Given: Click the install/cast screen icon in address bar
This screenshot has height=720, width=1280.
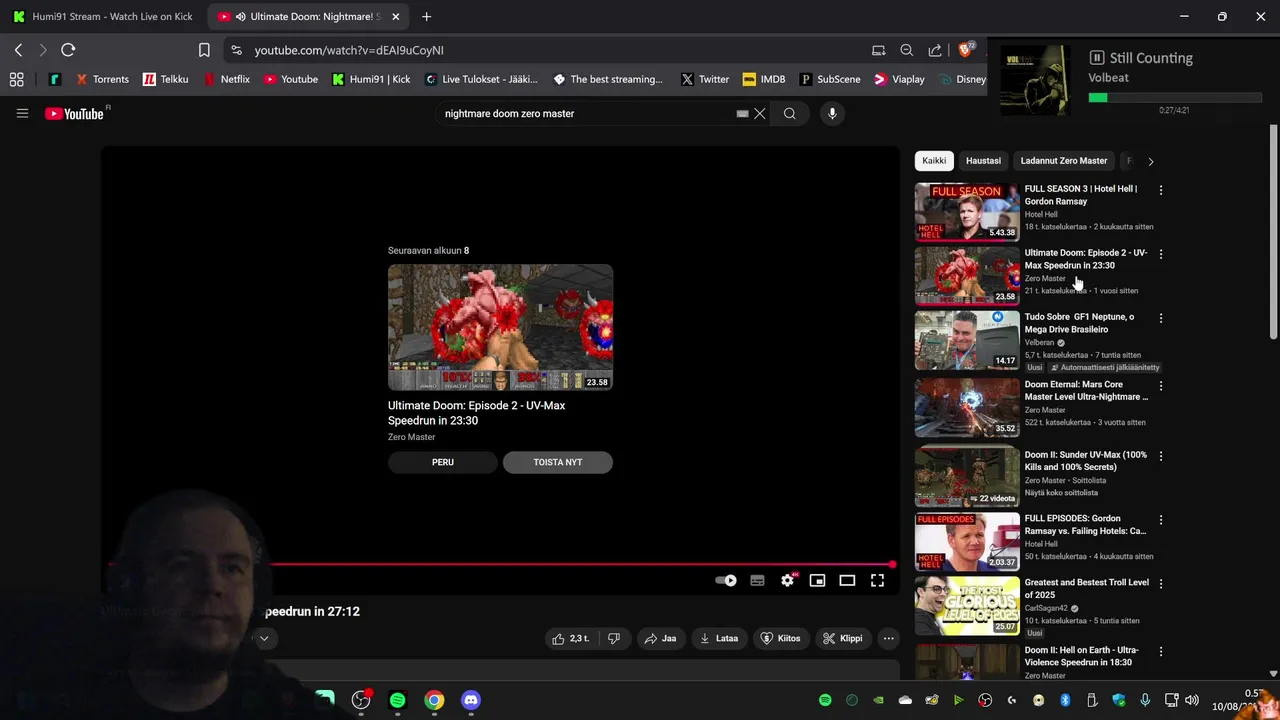Looking at the screenshot, I should tap(878, 50).
